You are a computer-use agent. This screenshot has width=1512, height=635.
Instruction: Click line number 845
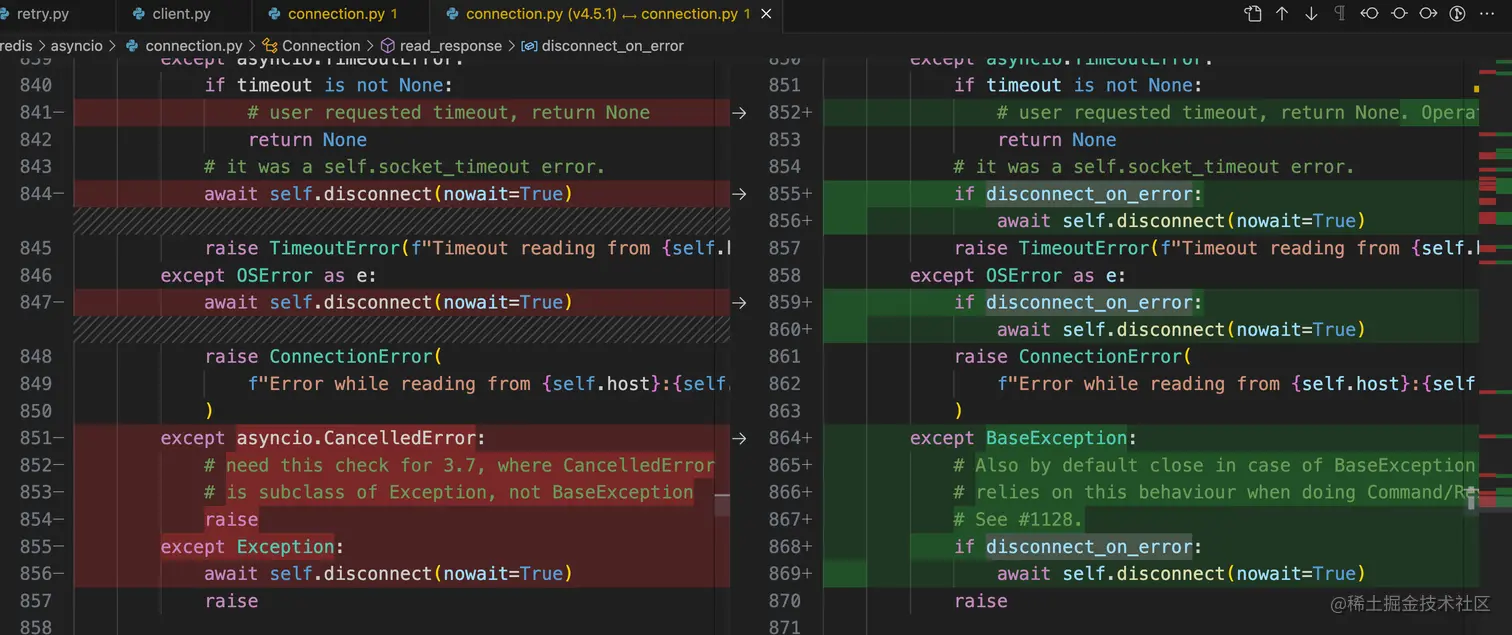(36, 248)
